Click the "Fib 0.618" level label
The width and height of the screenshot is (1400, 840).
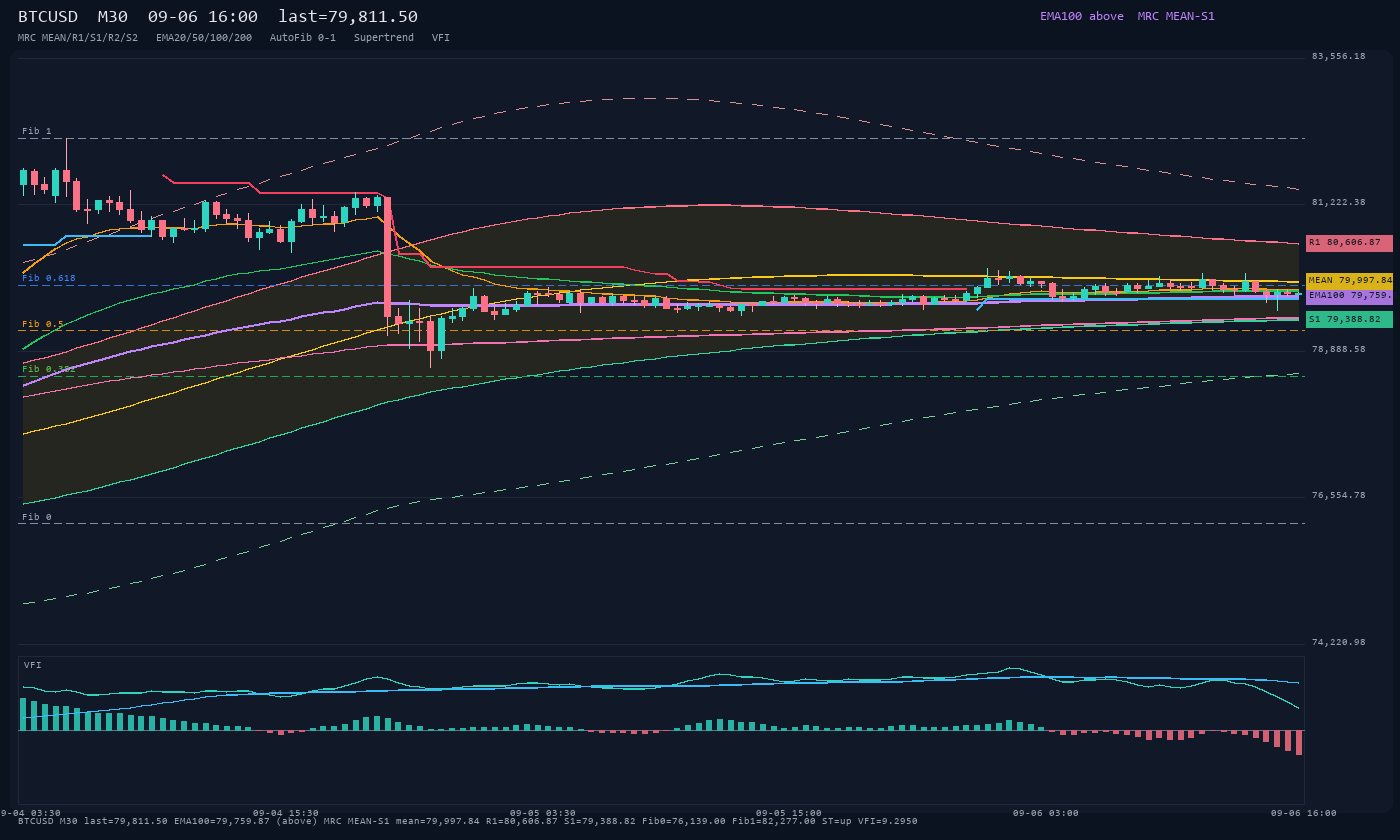tap(49, 278)
